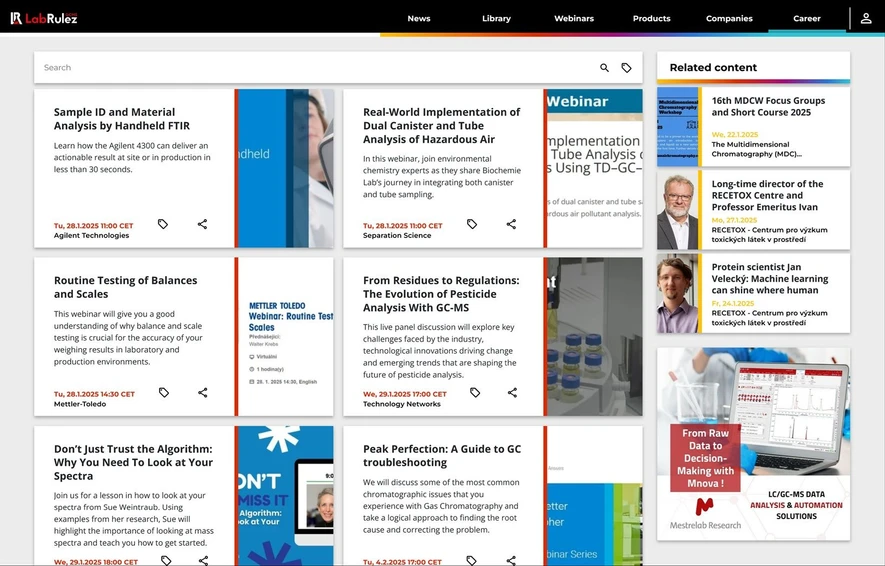Click date Tu, 28.1.2025 14:30 CET
This screenshot has width=885, height=566.
coord(94,394)
